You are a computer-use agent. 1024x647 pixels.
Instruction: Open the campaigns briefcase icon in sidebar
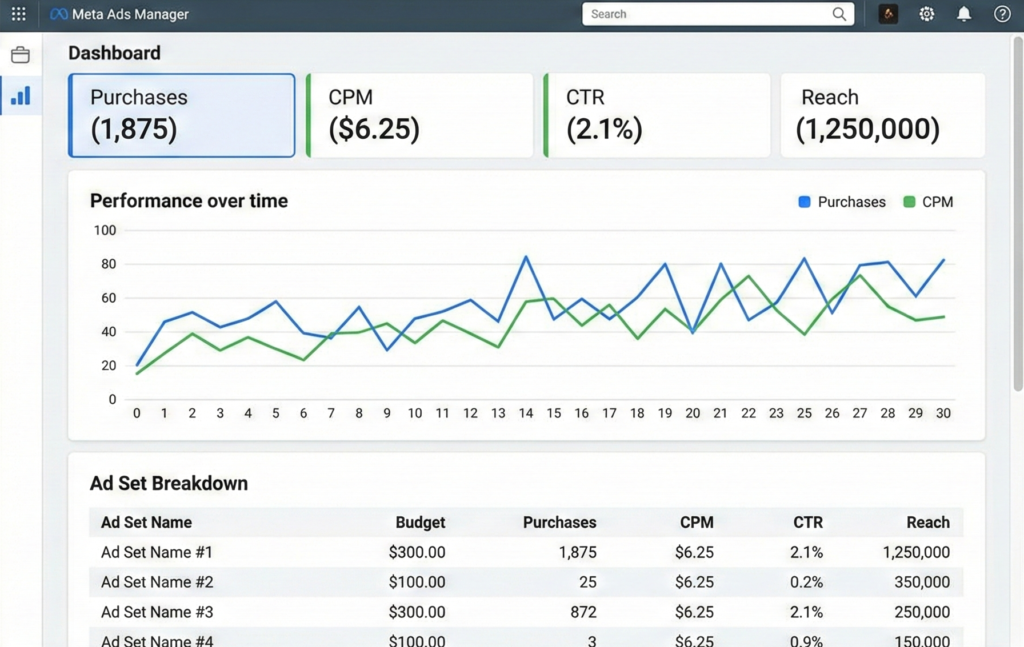(x=20, y=55)
